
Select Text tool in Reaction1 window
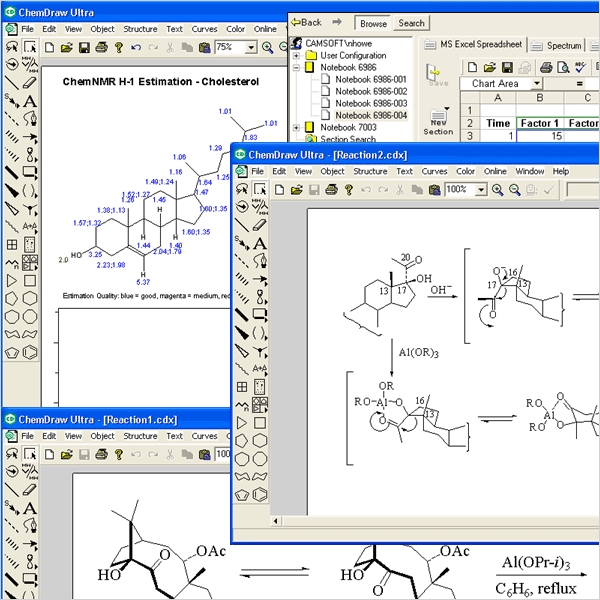click(30, 508)
